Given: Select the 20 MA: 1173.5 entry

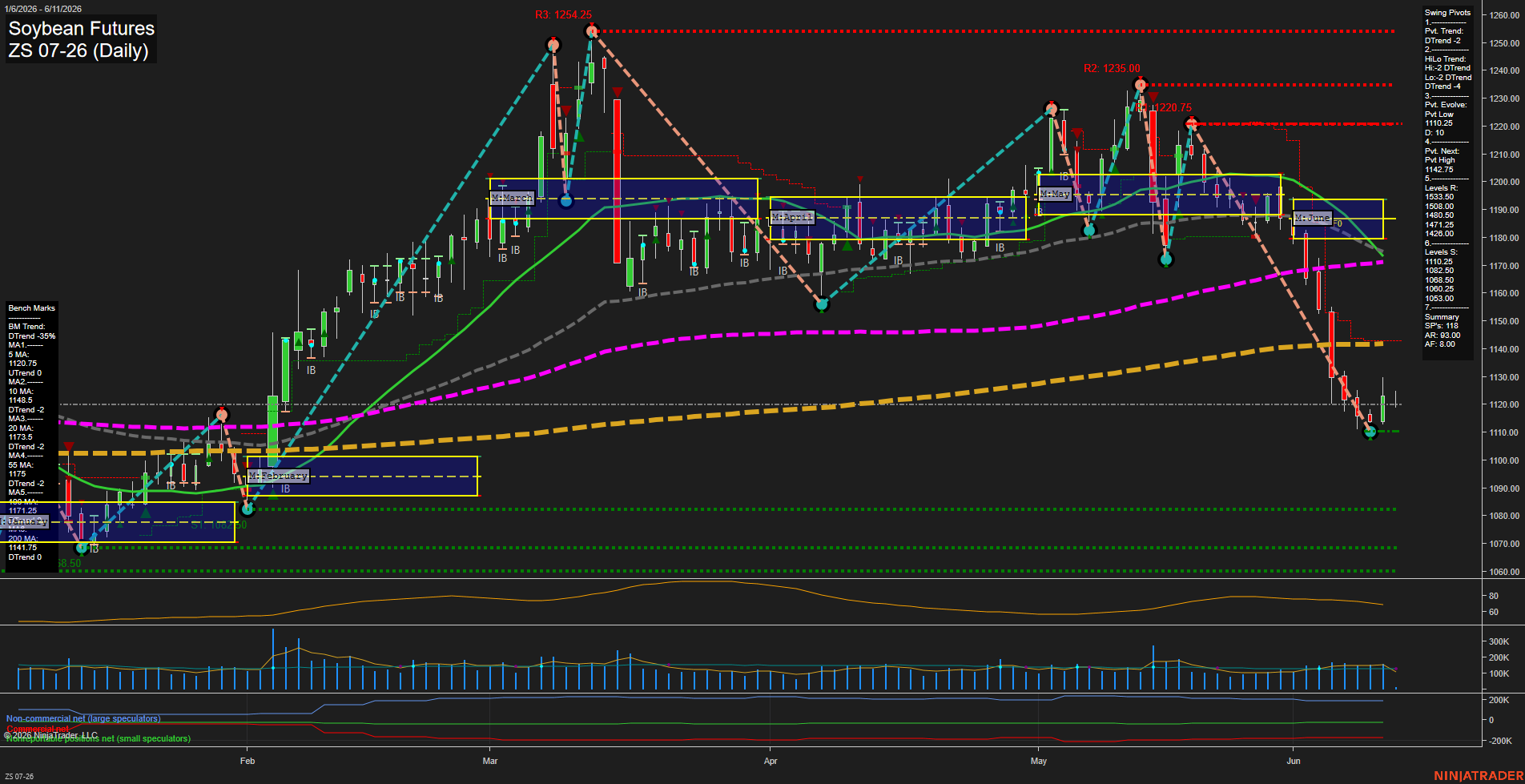Looking at the screenshot, I should [21, 432].
